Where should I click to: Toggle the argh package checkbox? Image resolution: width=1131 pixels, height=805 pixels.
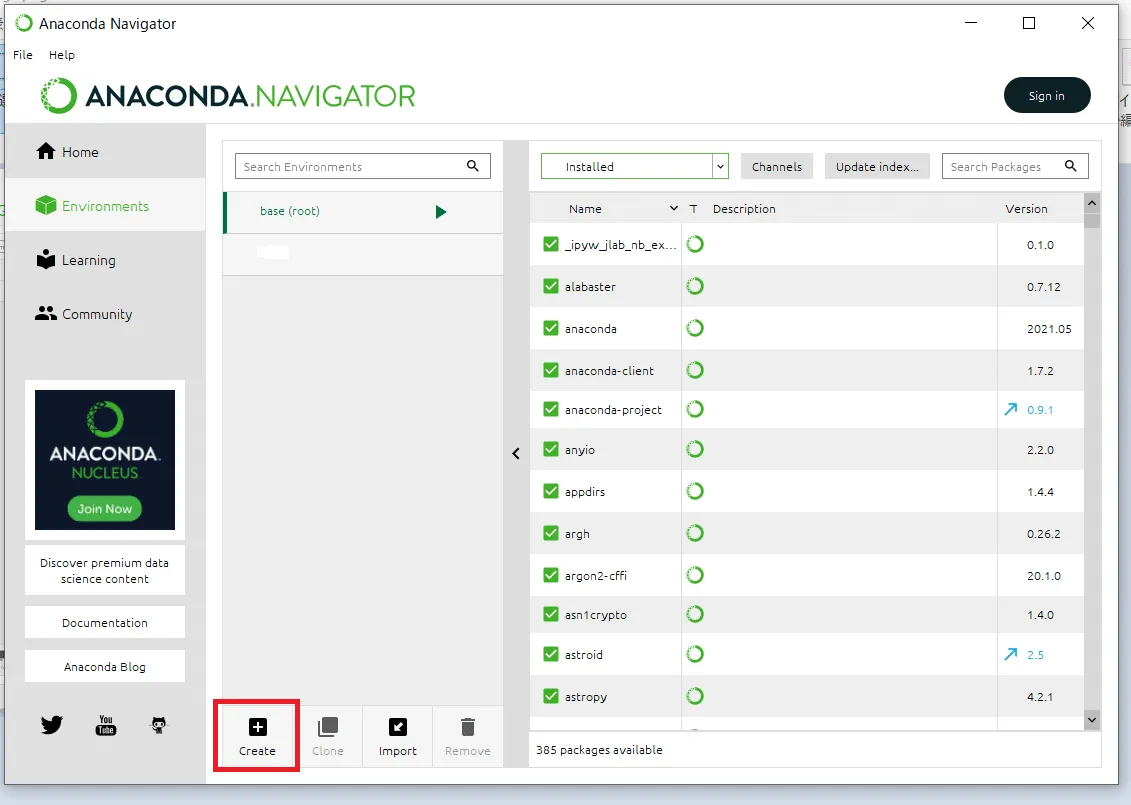pos(551,533)
